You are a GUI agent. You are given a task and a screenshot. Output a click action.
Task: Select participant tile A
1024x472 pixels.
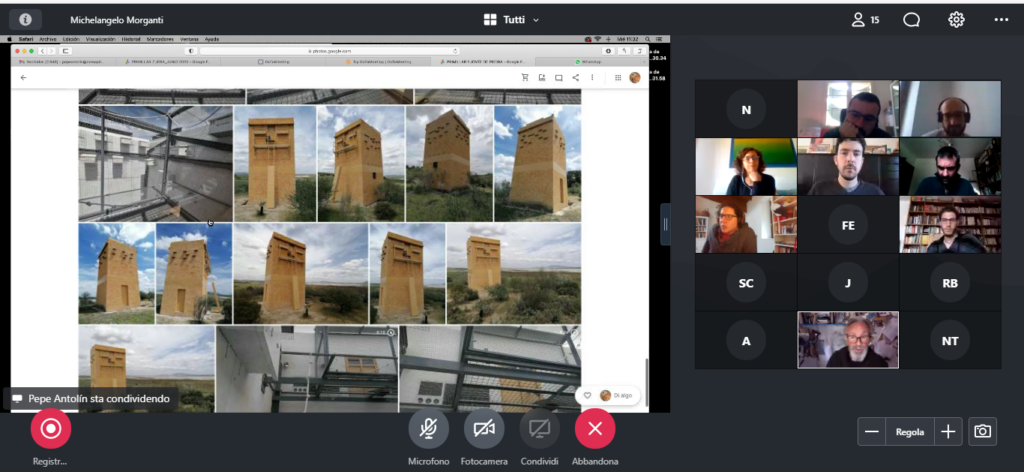coord(746,340)
